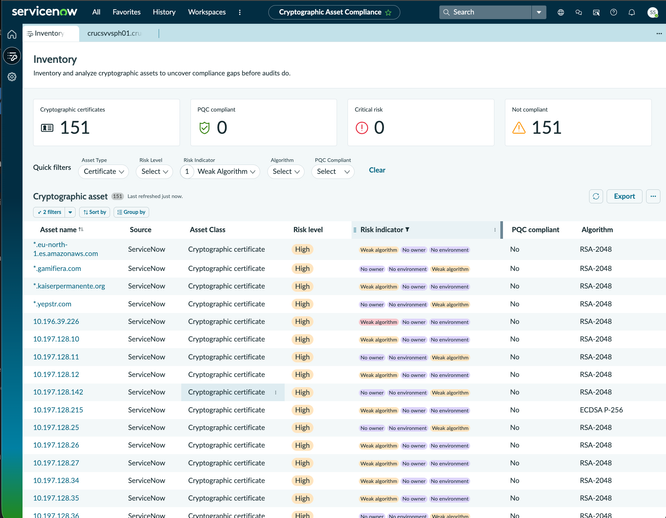Open the Algorithm Select dropdown
The width and height of the screenshot is (666, 518).
point(286,172)
